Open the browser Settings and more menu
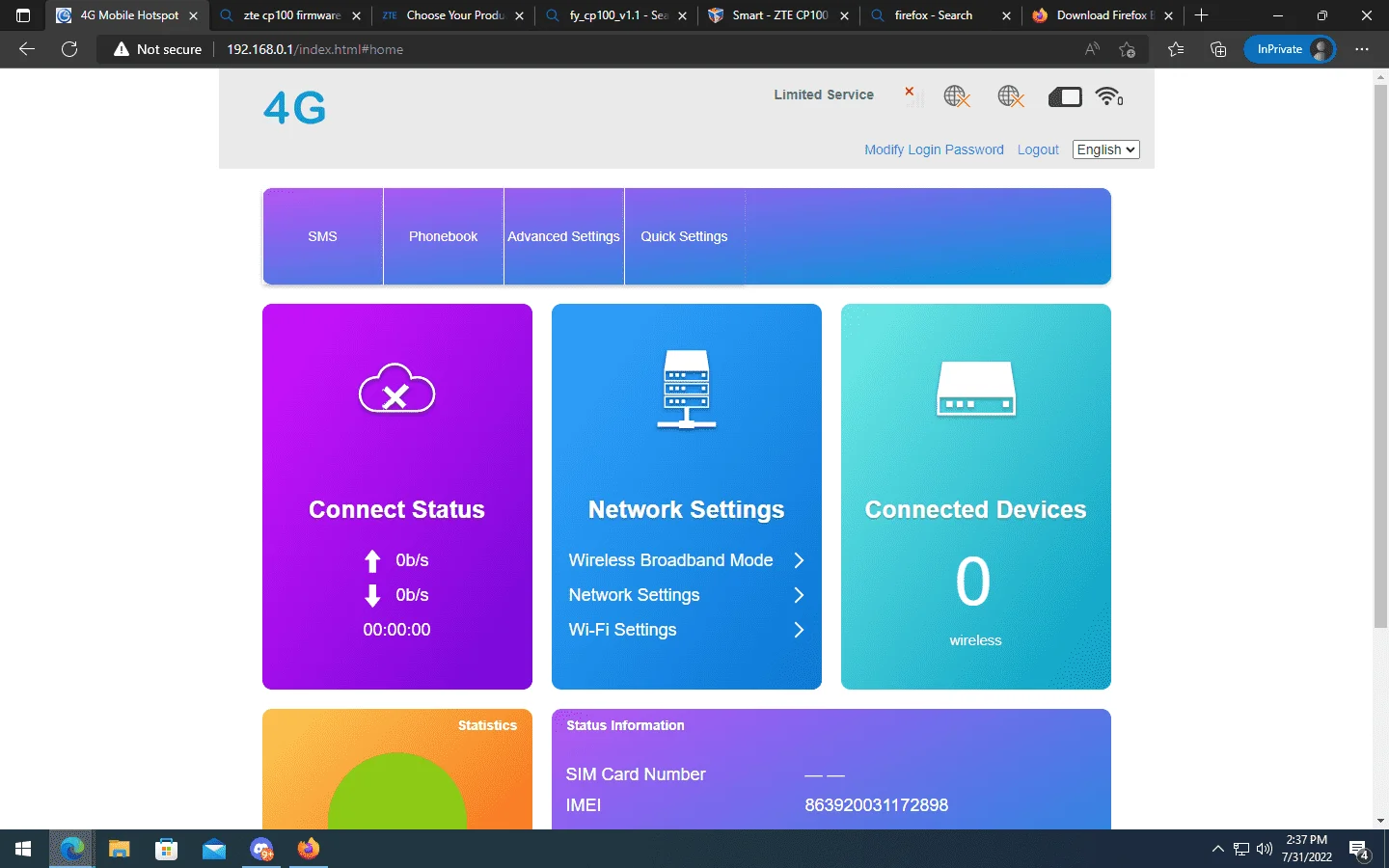The width and height of the screenshot is (1389, 868). 1362,49
